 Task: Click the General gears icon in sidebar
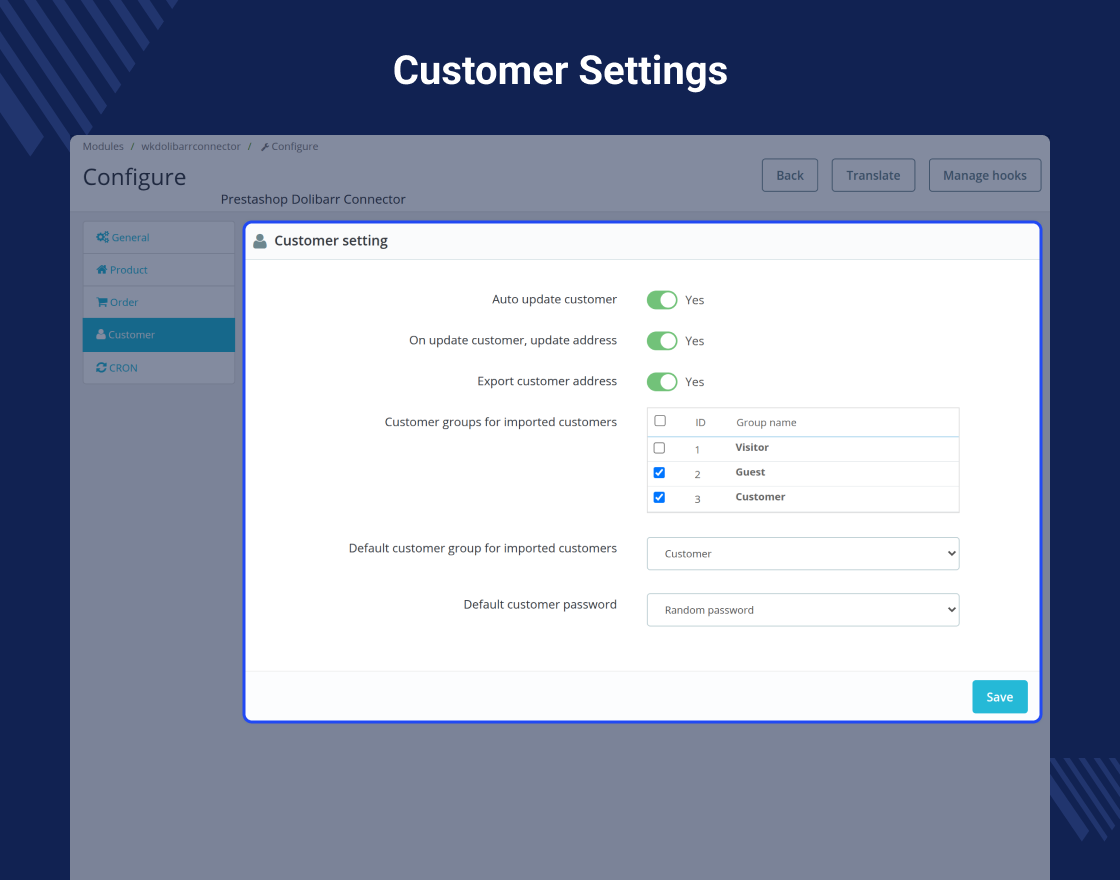pos(102,237)
